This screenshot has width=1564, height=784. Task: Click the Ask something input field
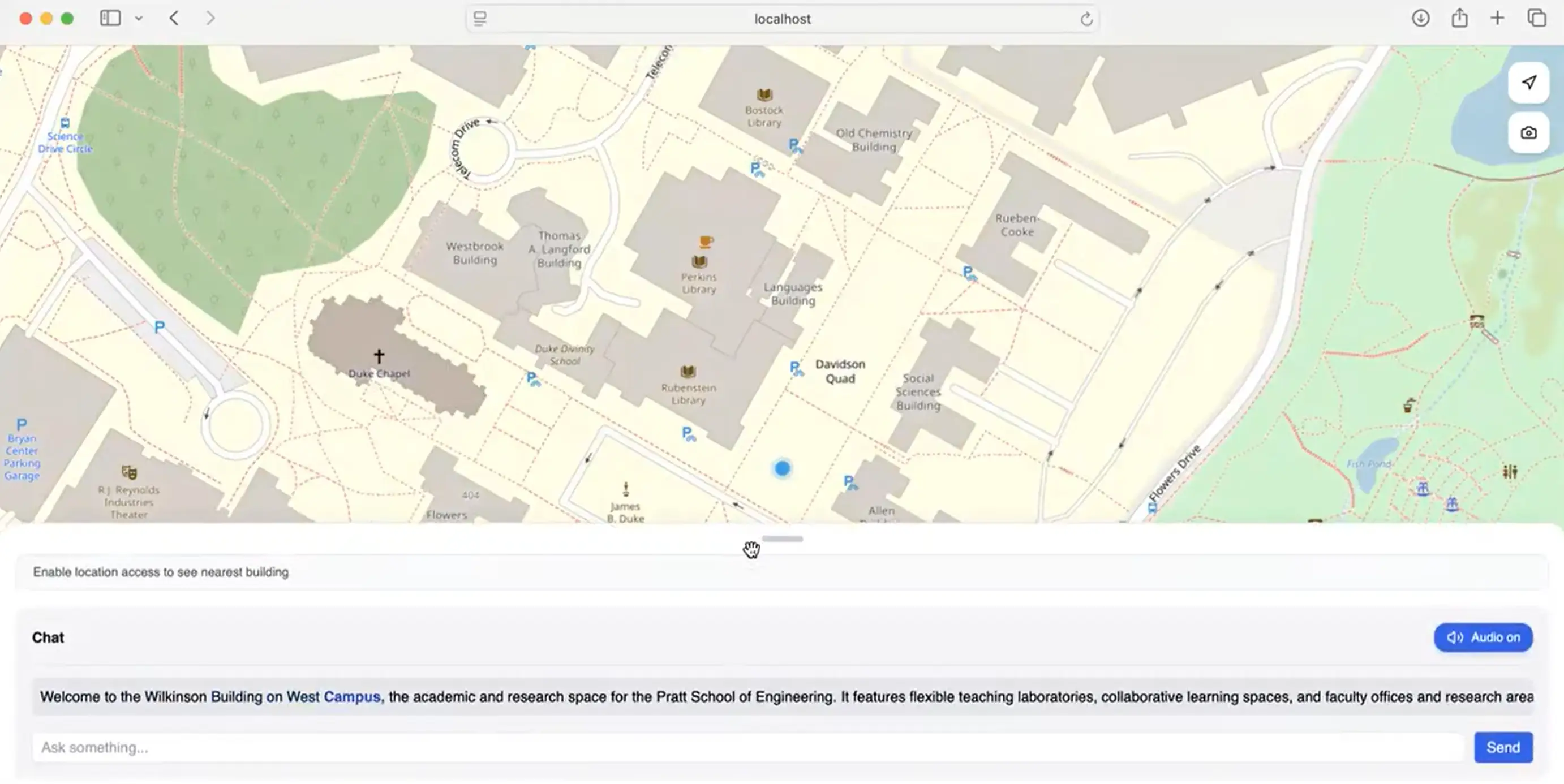(x=748, y=747)
